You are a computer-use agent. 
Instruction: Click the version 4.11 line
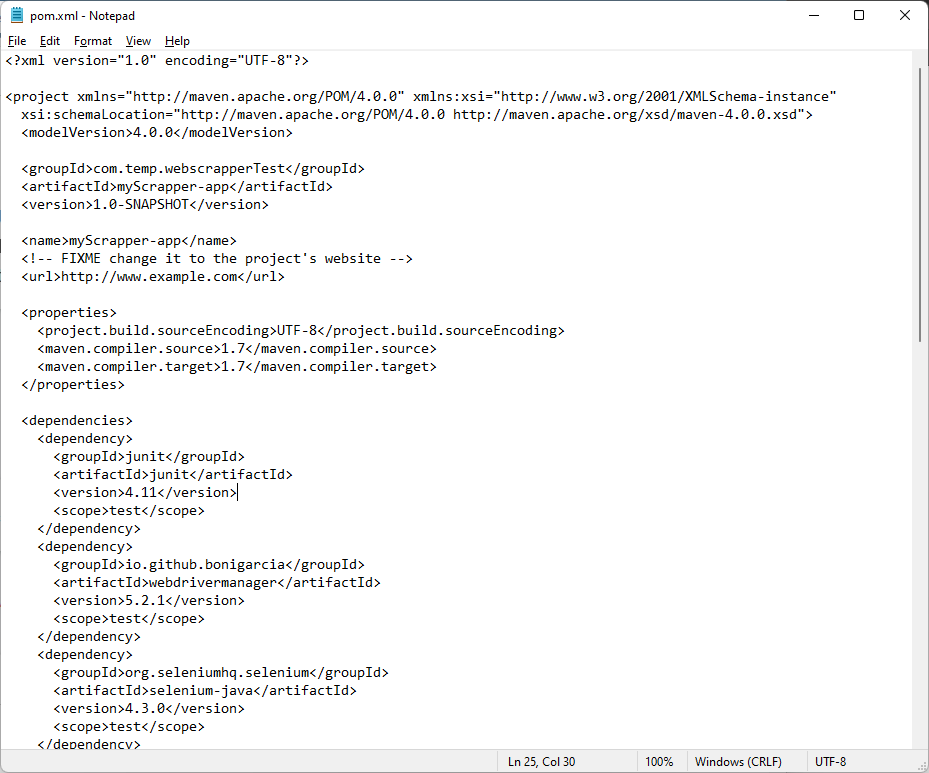pyautogui.click(x=145, y=493)
